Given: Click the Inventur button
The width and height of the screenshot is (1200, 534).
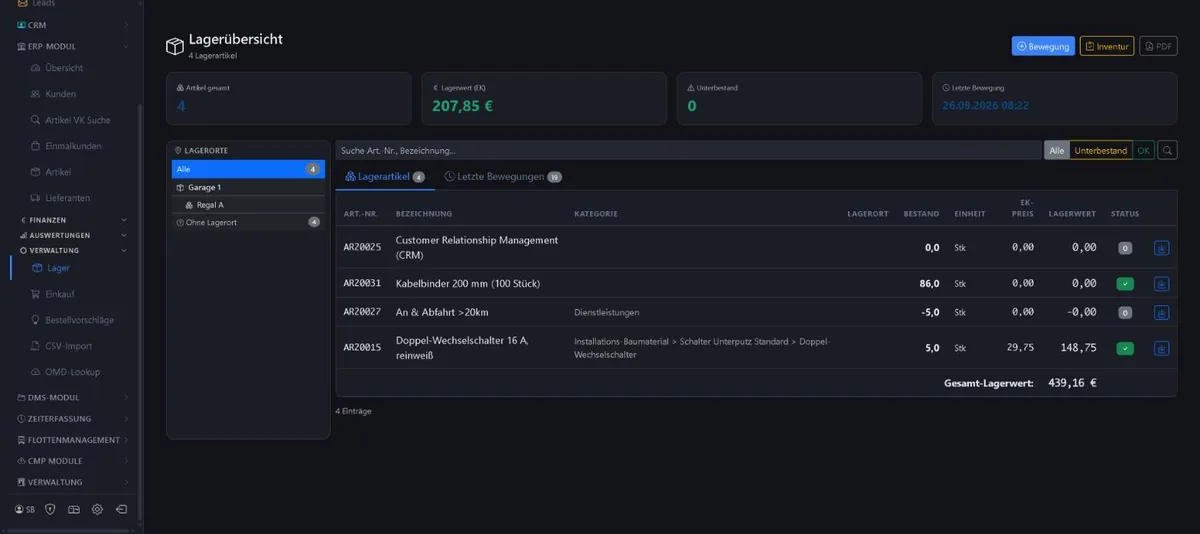Looking at the screenshot, I should [x=1107, y=46].
